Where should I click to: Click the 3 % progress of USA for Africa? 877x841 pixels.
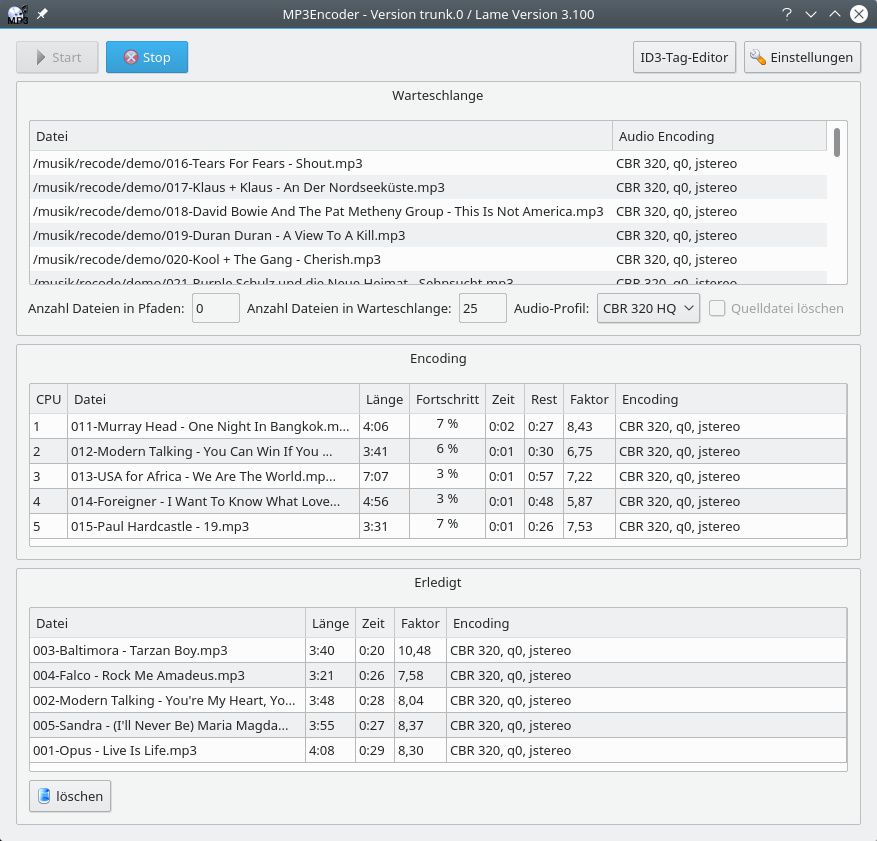pyautogui.click(x=447, y=474)
